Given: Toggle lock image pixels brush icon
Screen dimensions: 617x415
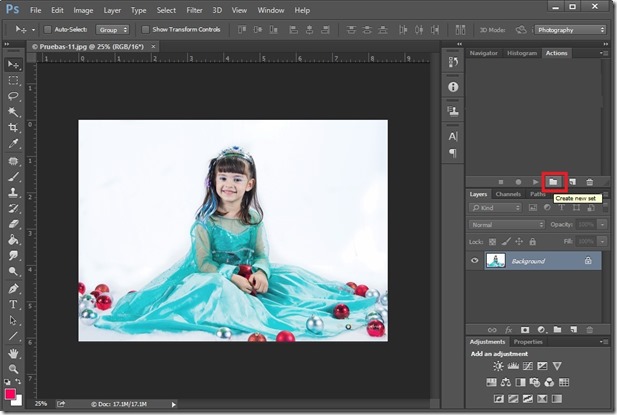Looking at the screenshot, I should (506, 242).
